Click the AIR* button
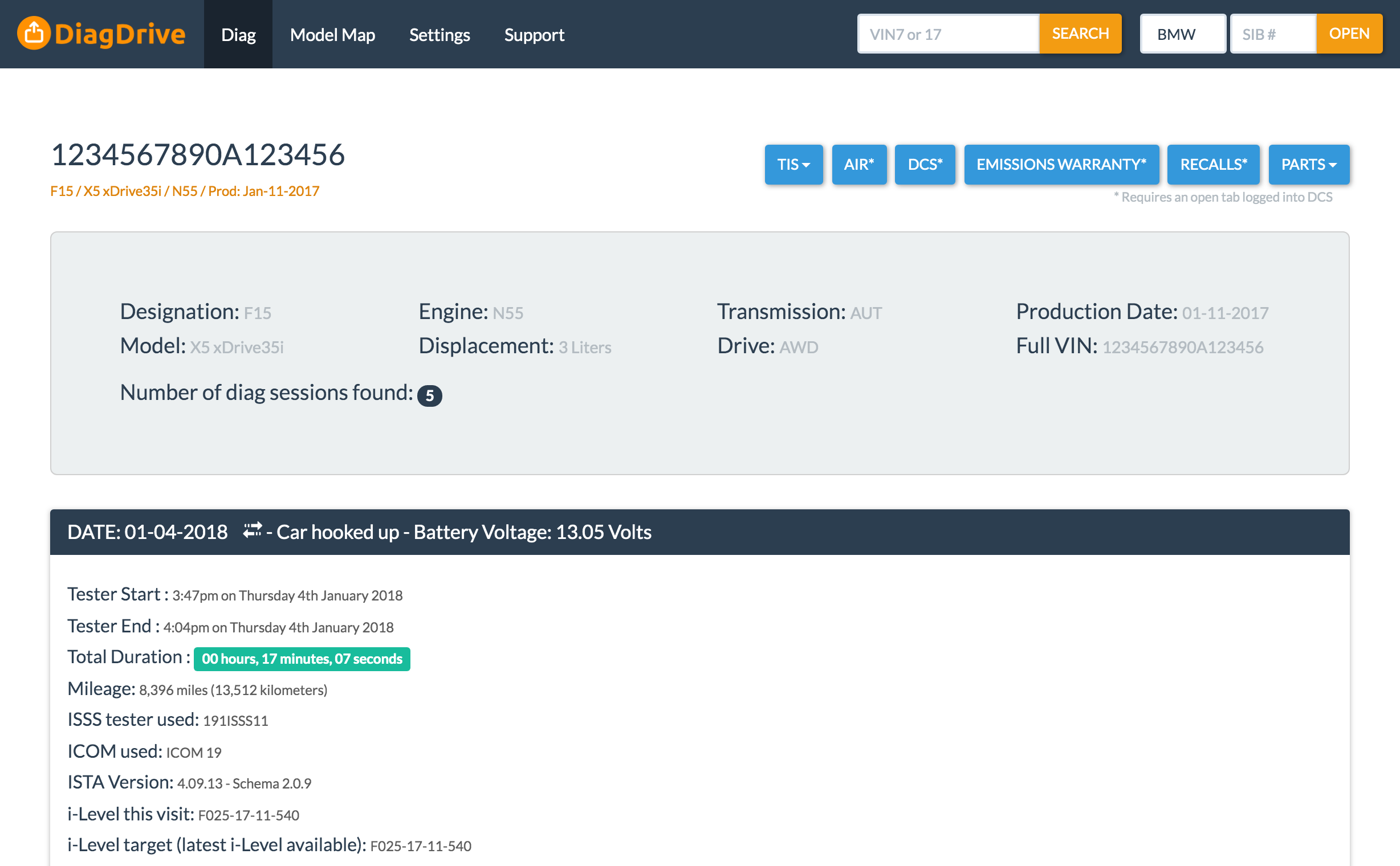1400x866 pixels. pyautogui.click(x=858, y=165)
